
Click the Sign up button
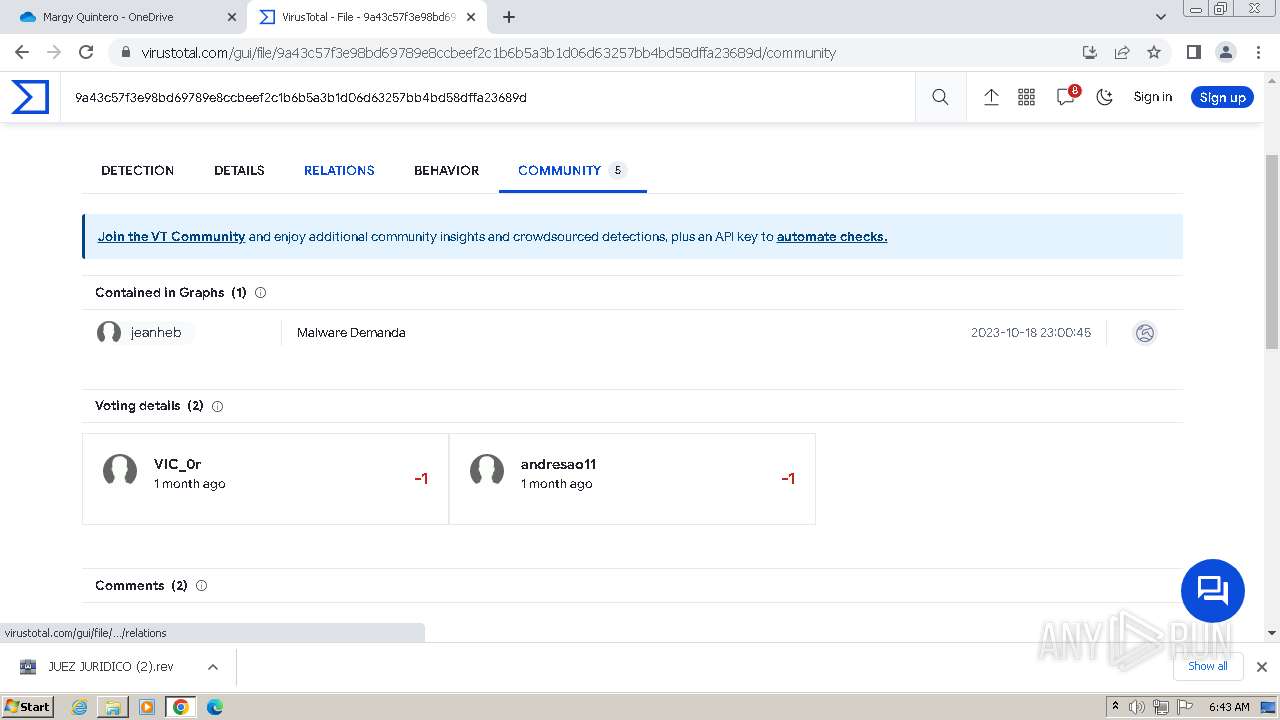point(1222,97)
